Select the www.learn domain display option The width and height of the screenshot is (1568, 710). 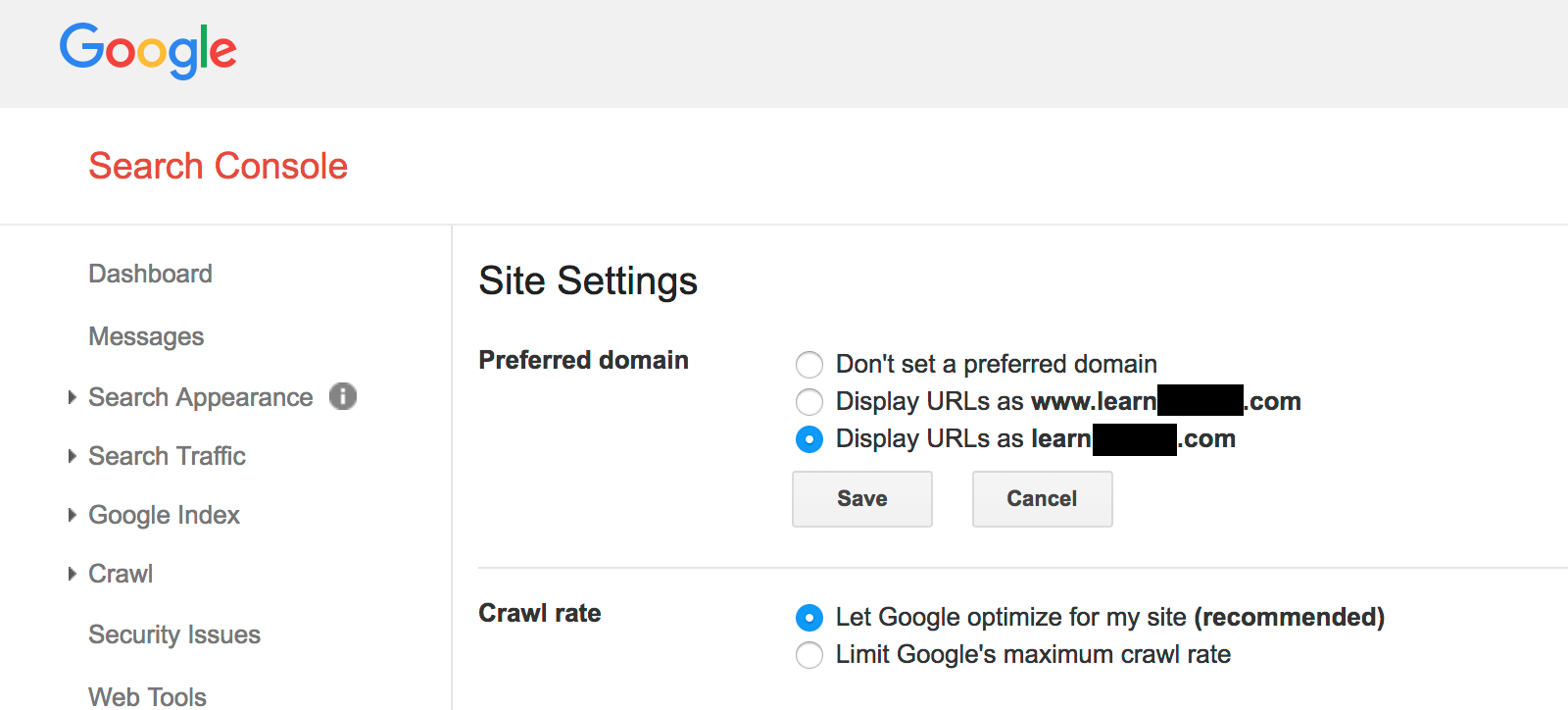[809, 402]
